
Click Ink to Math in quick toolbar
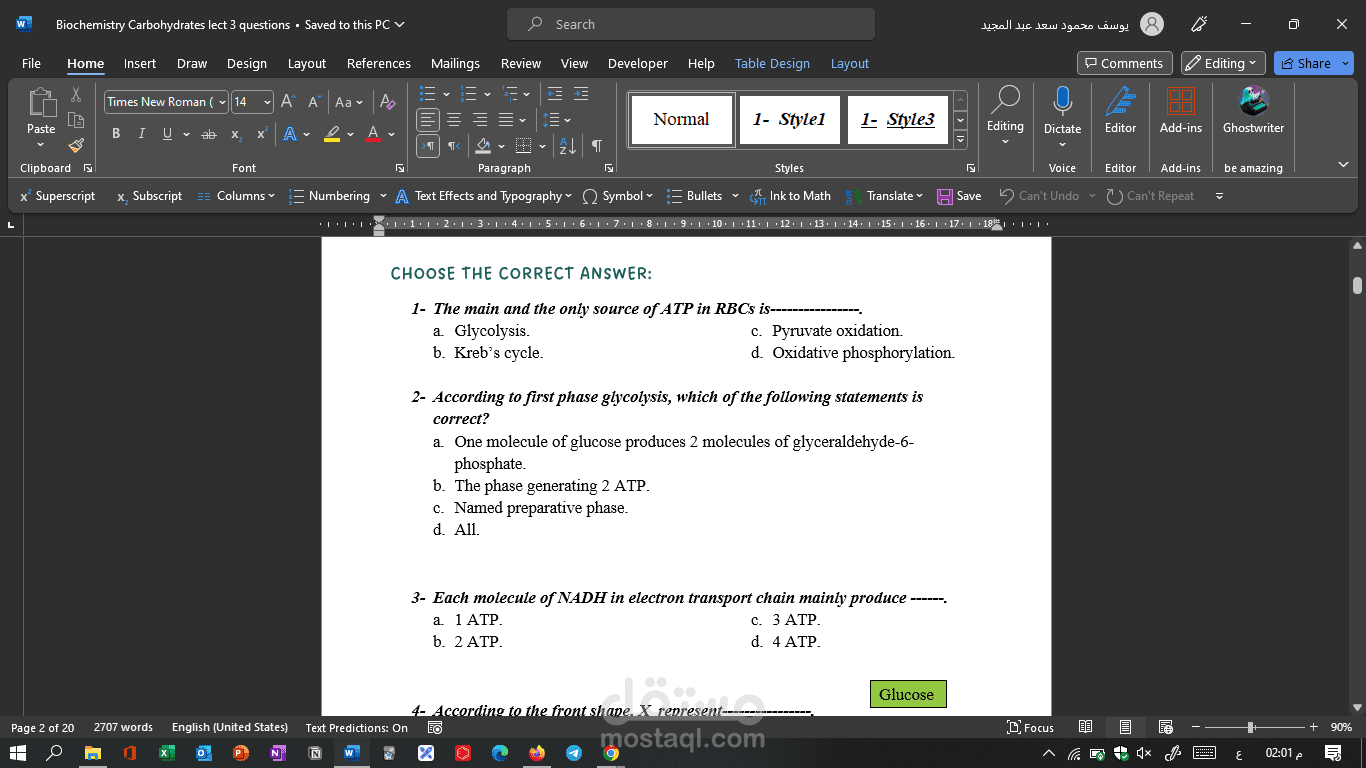click(x=790, y=196)
